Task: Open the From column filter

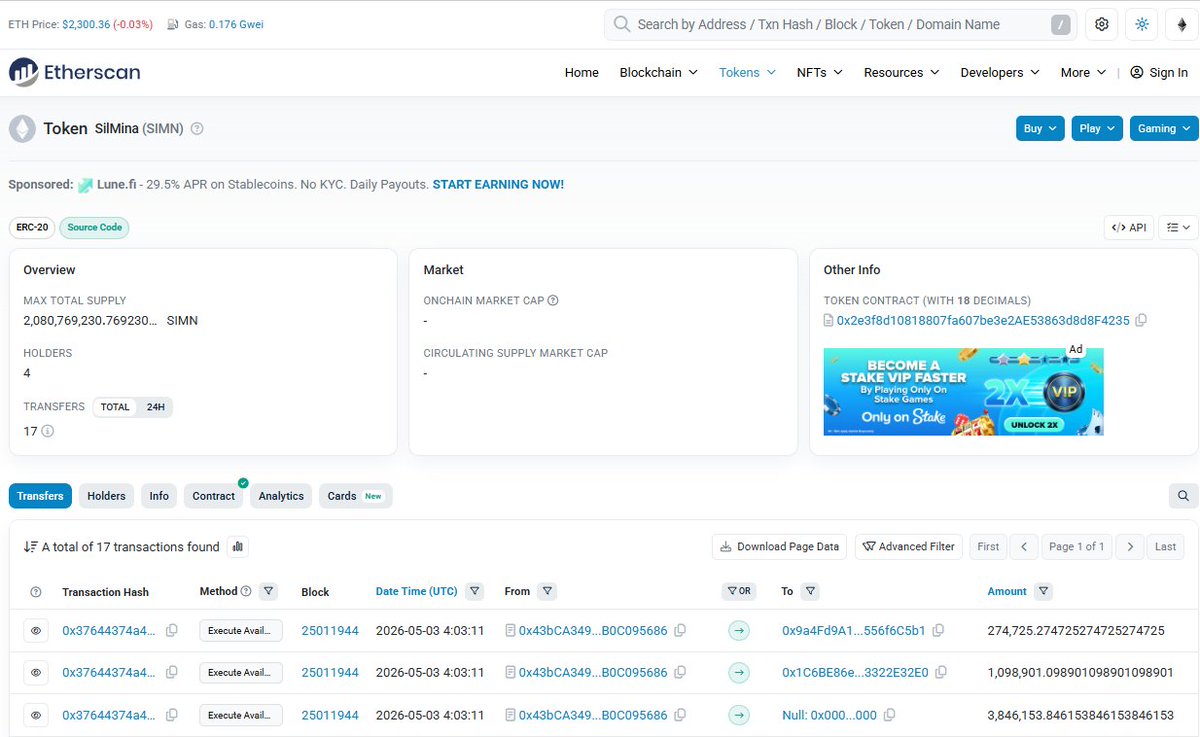Action: tap(547, 591)
